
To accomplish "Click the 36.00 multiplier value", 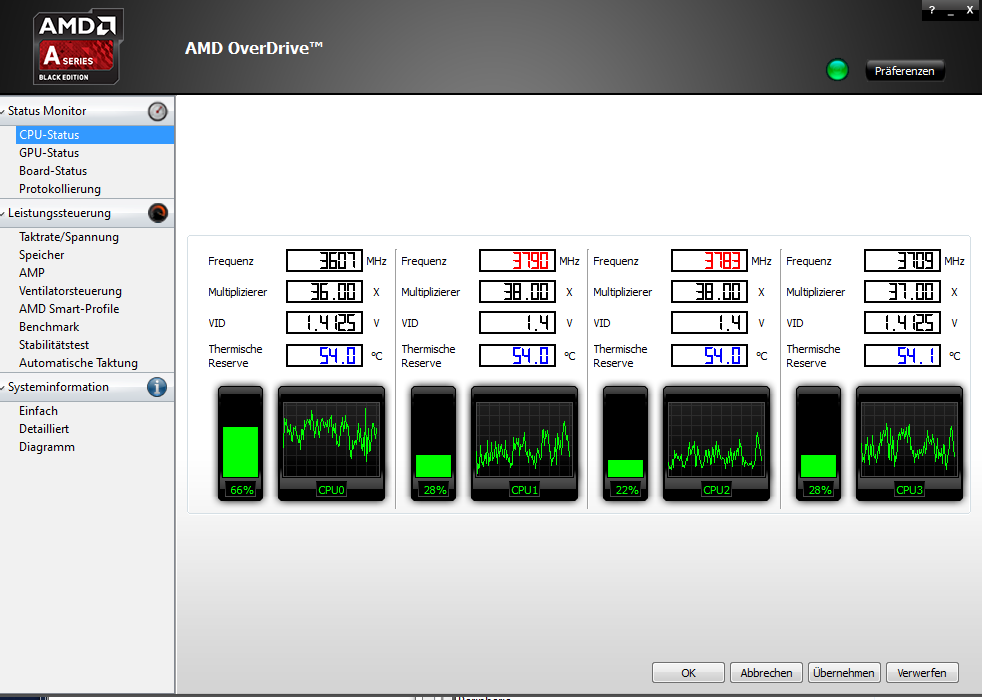I will (324, 292).
